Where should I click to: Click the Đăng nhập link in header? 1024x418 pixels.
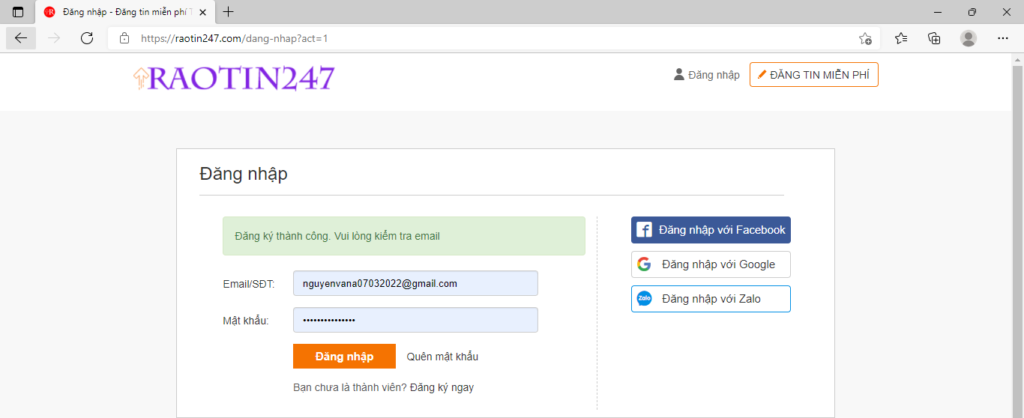click(707, 75)
